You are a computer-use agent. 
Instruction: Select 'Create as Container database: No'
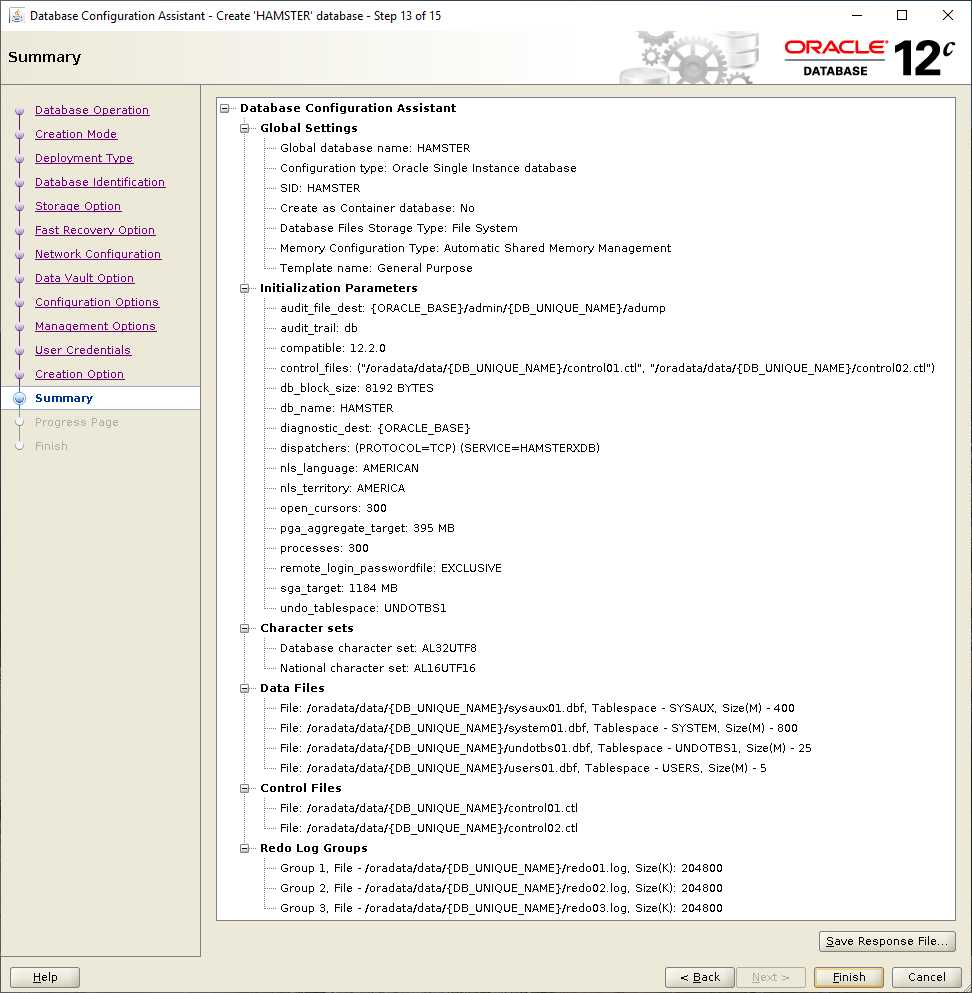[x=377, y=208]
